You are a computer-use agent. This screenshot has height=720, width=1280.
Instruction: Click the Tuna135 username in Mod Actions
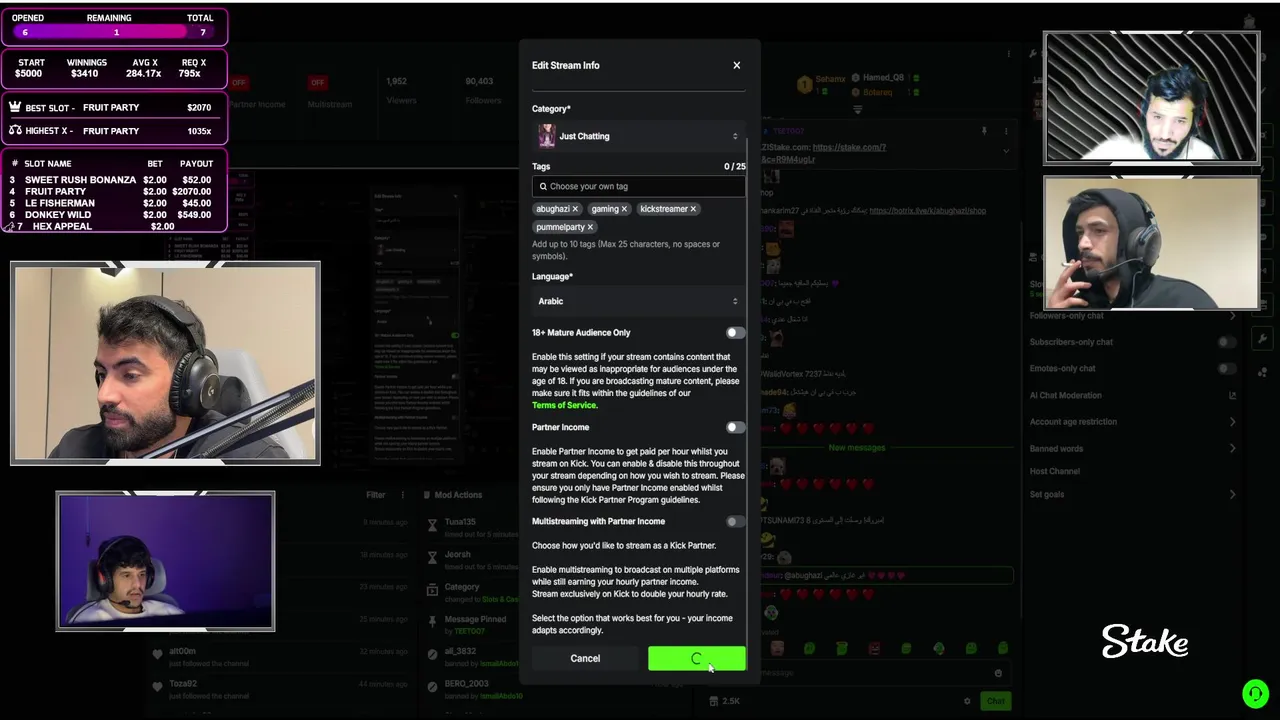[460, 522]
